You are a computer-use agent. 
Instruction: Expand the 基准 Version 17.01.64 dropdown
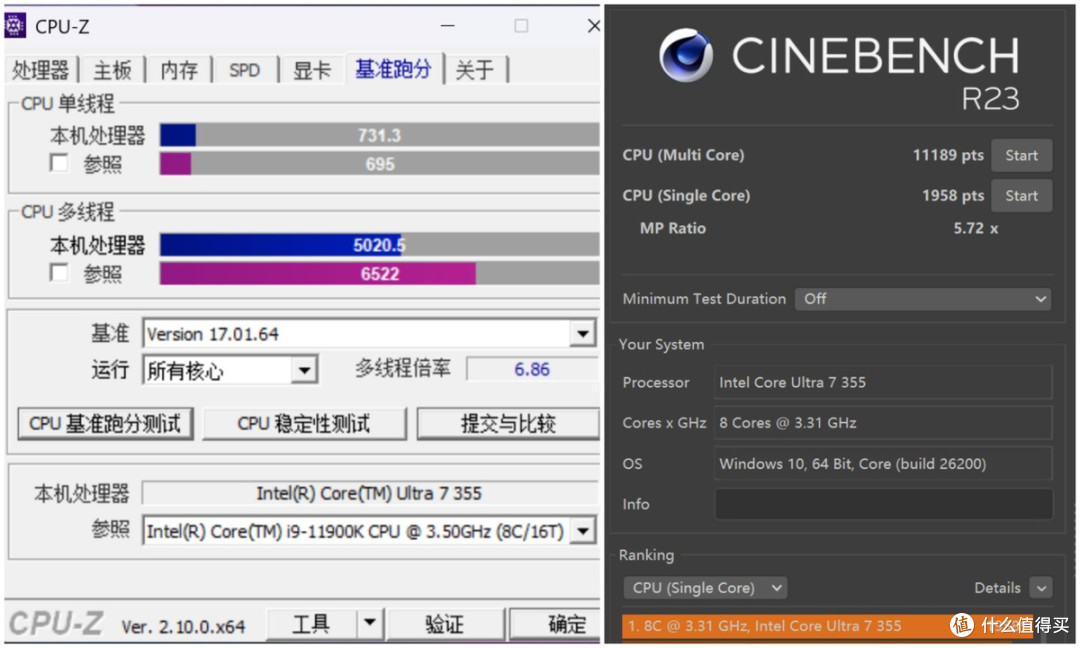coord(583,334)
